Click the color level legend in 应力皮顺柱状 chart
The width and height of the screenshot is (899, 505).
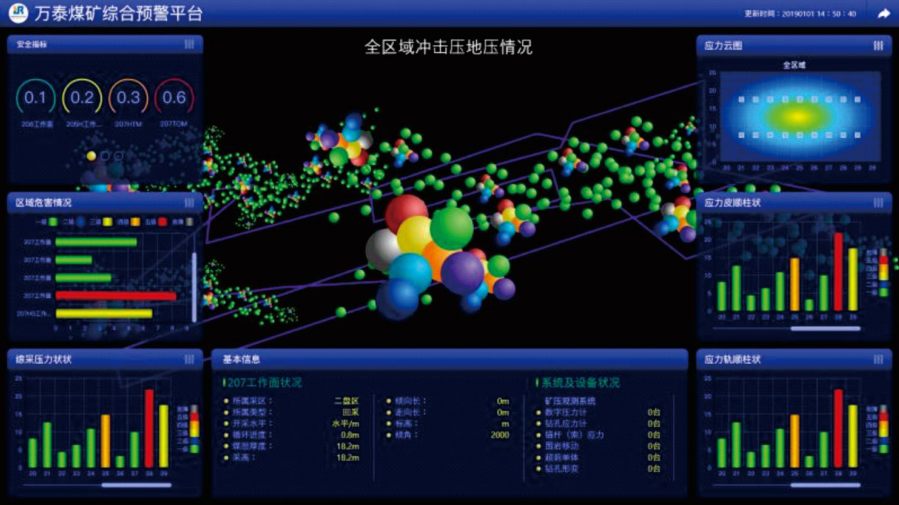pos(877,273)
